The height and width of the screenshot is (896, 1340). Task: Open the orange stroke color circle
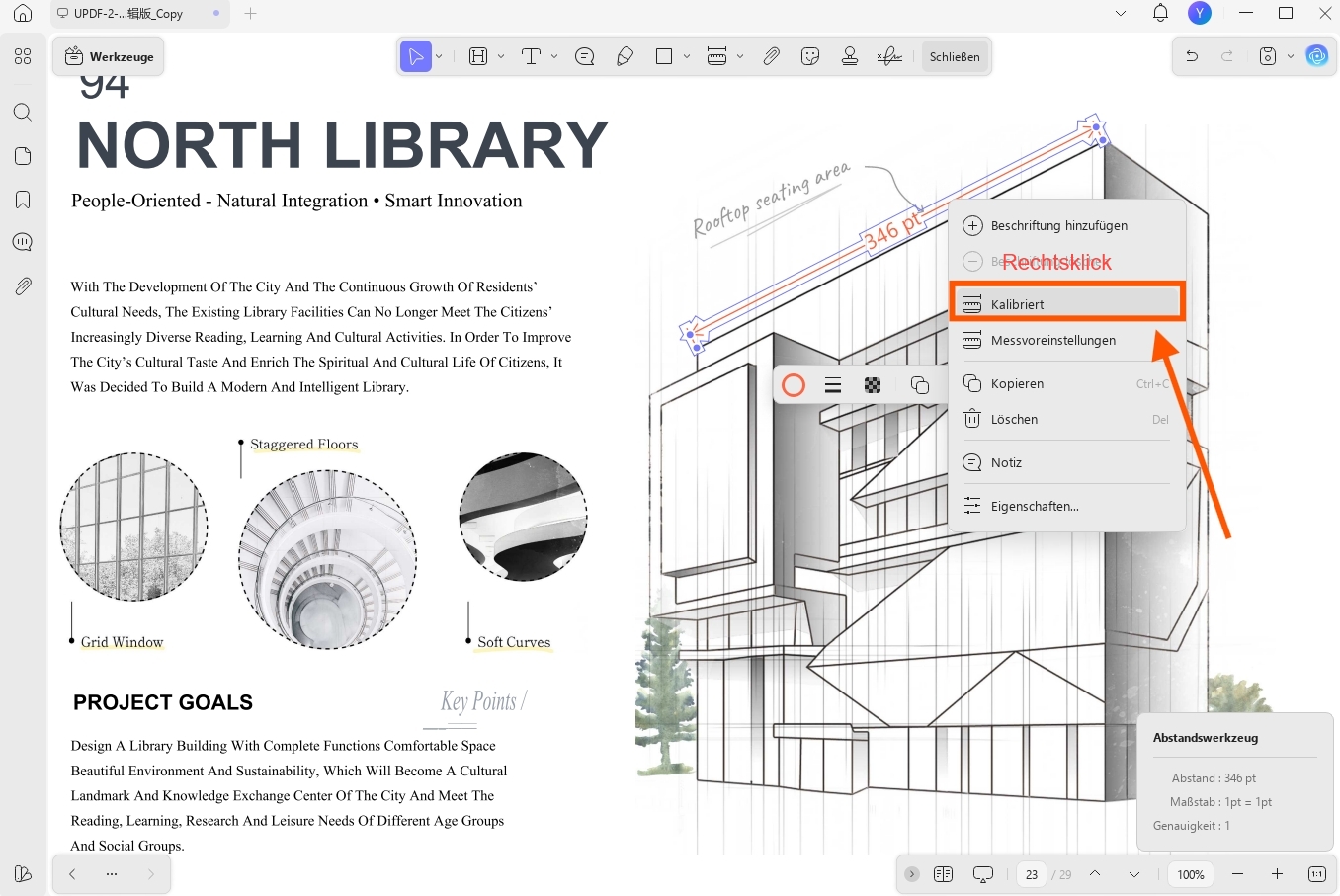[x=794, y=385]
